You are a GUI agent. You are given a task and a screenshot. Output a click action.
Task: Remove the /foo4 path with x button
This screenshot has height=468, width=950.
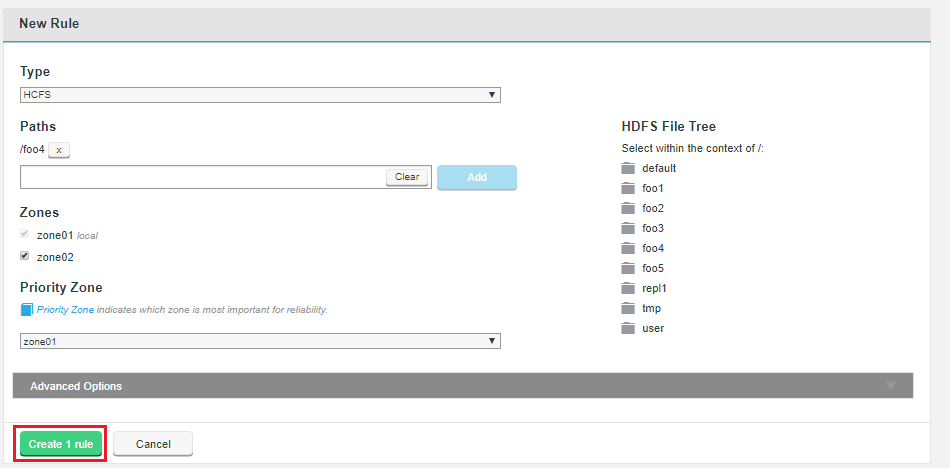tap(59, 150)
